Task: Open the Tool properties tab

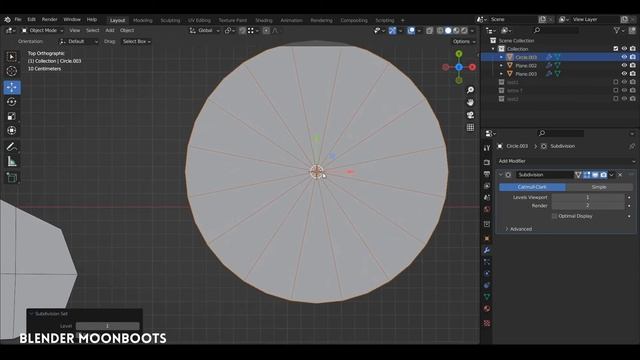Action: click(487, 148)
